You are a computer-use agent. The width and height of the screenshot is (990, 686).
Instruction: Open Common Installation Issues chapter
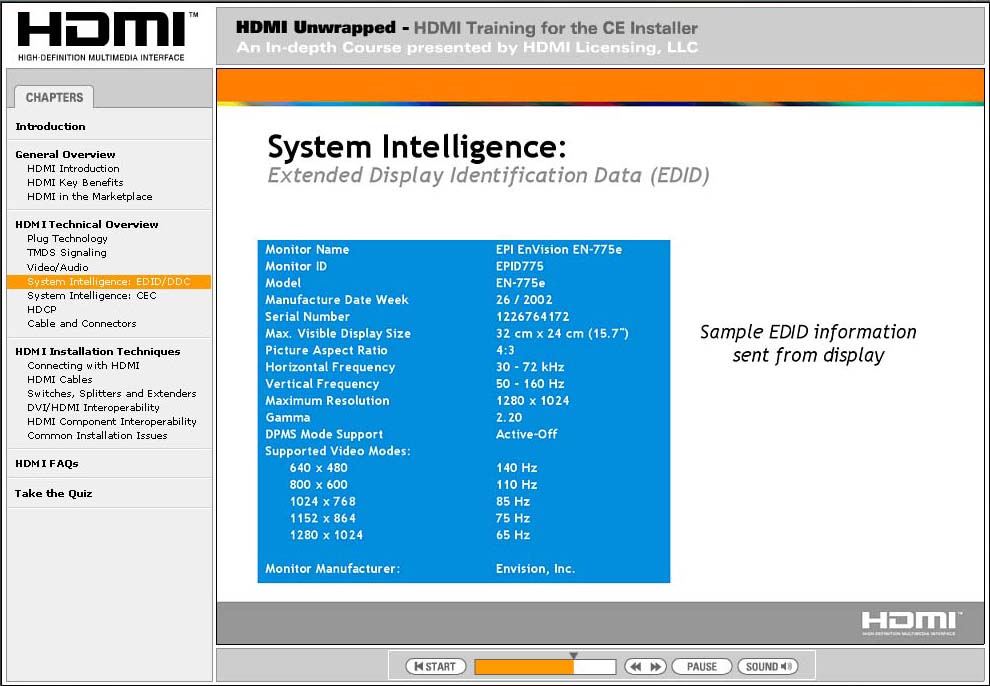click(x=97, y=435)
